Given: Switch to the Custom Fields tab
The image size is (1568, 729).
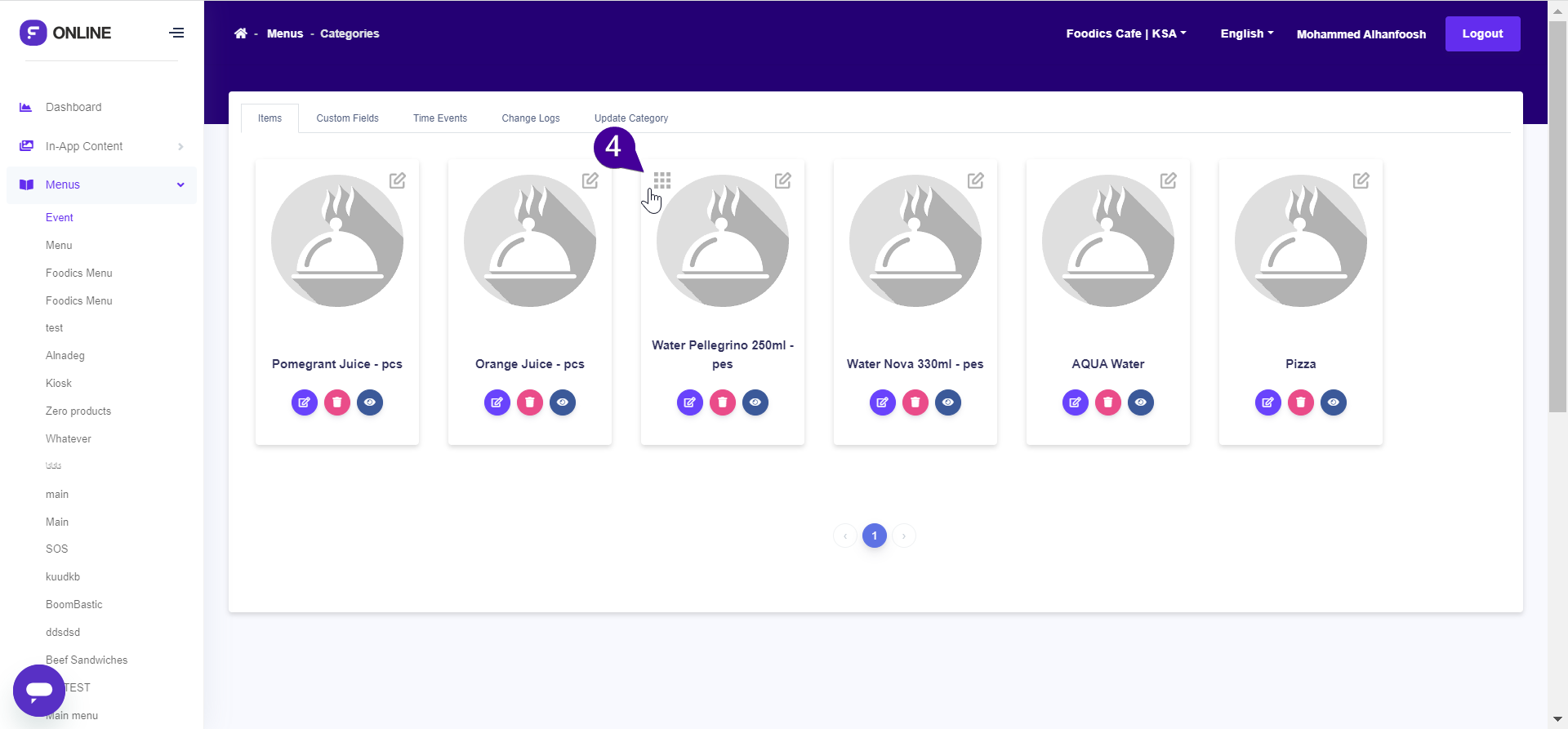Looking at the screenshot, I should click(x=347, y=118).
